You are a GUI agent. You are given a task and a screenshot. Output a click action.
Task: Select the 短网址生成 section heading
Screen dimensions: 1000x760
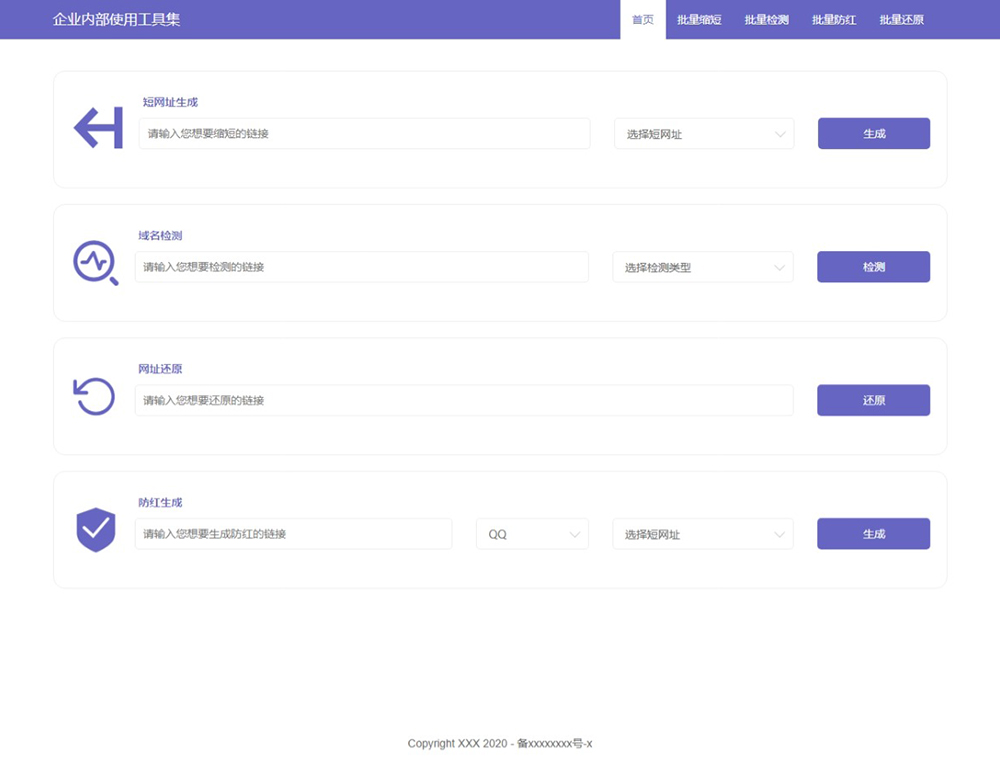(x=168, y=102)
